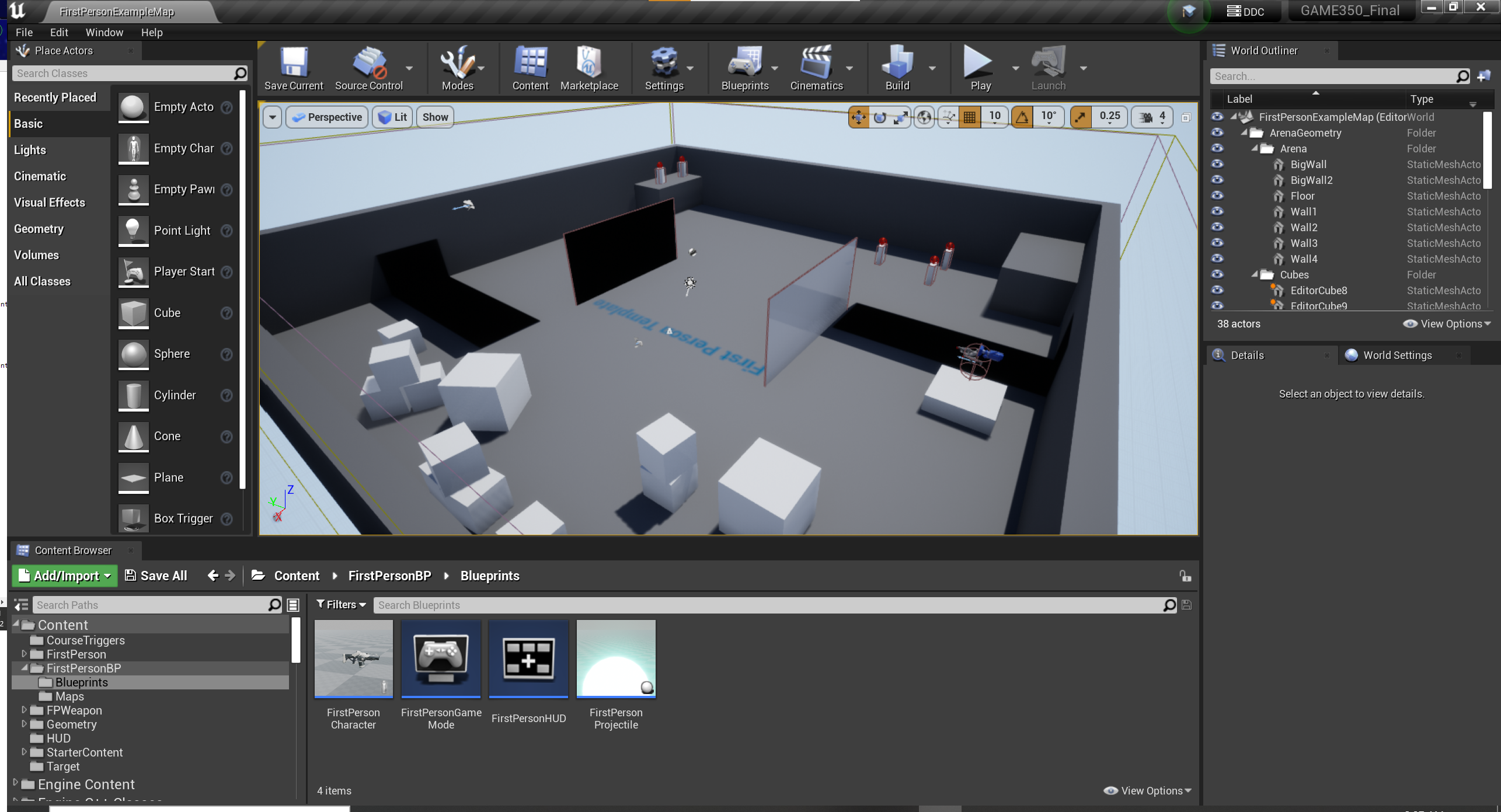Hide BigWall using its eye icon
The width and height of the screenshot is (1501, 812).
tap(1217, 164)
